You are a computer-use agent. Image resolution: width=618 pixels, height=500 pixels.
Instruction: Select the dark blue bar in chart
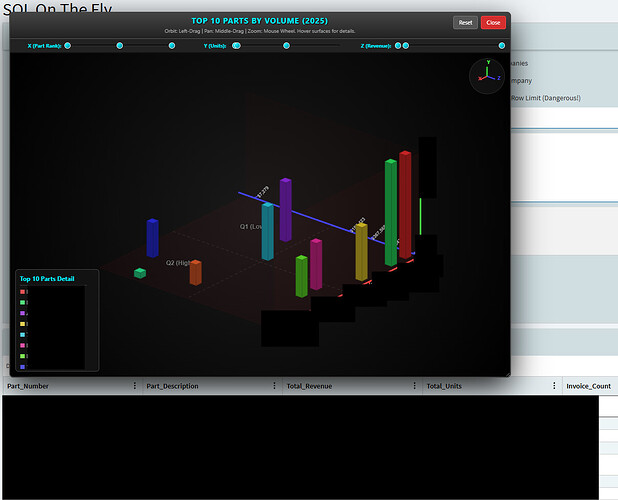pos(153,238)
